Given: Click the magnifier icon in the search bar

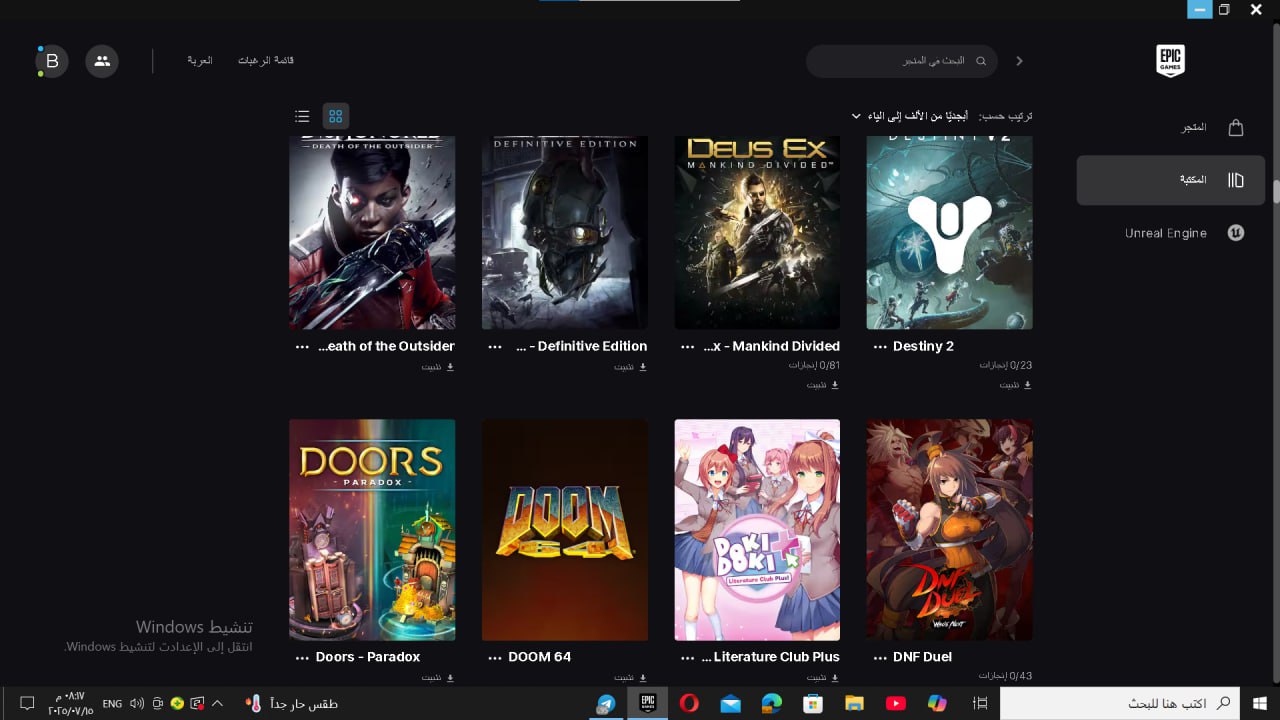Looking at the screenshot, I should 981,61.
